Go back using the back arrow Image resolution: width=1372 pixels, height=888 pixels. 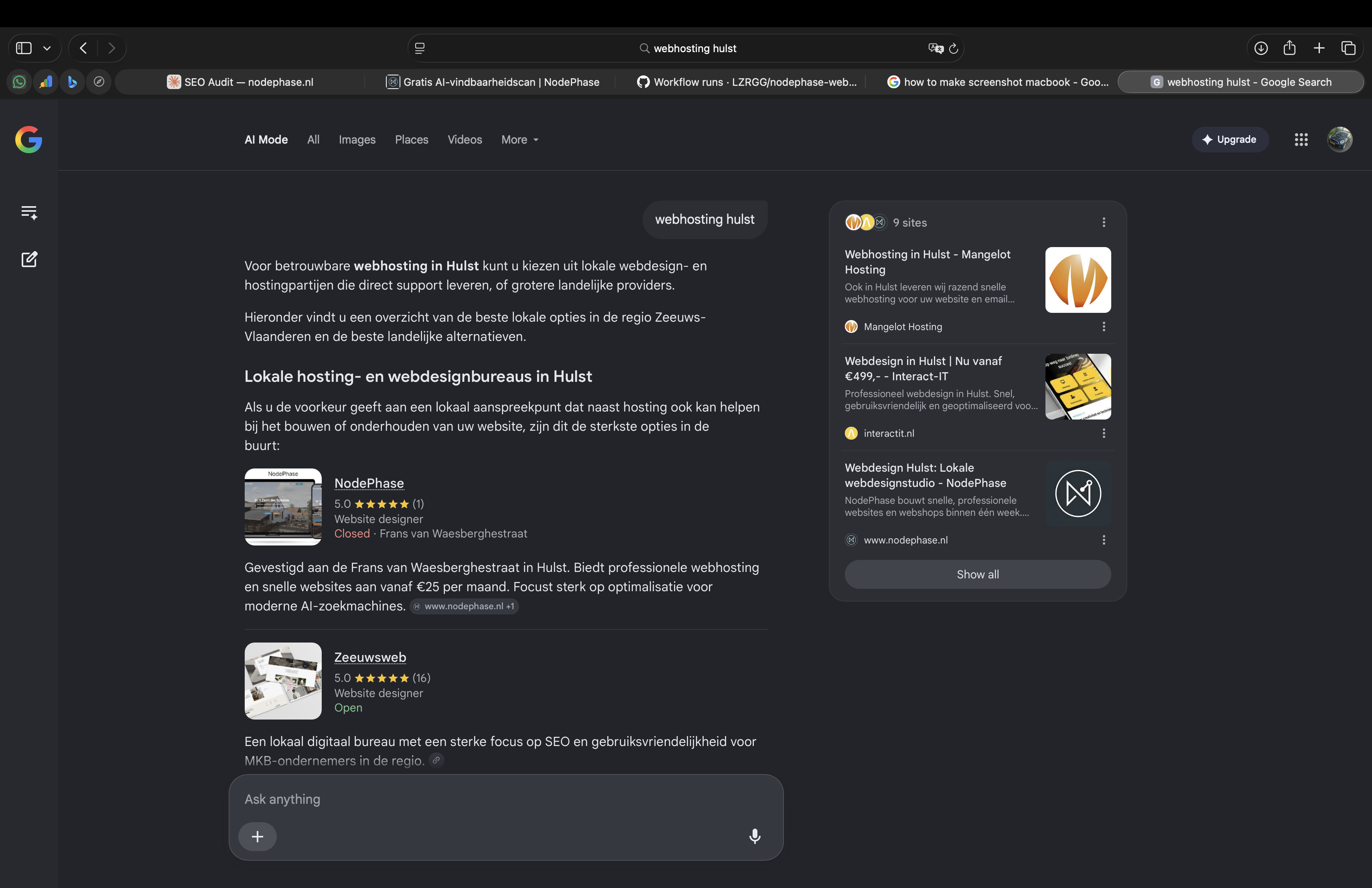click(83, 48)
